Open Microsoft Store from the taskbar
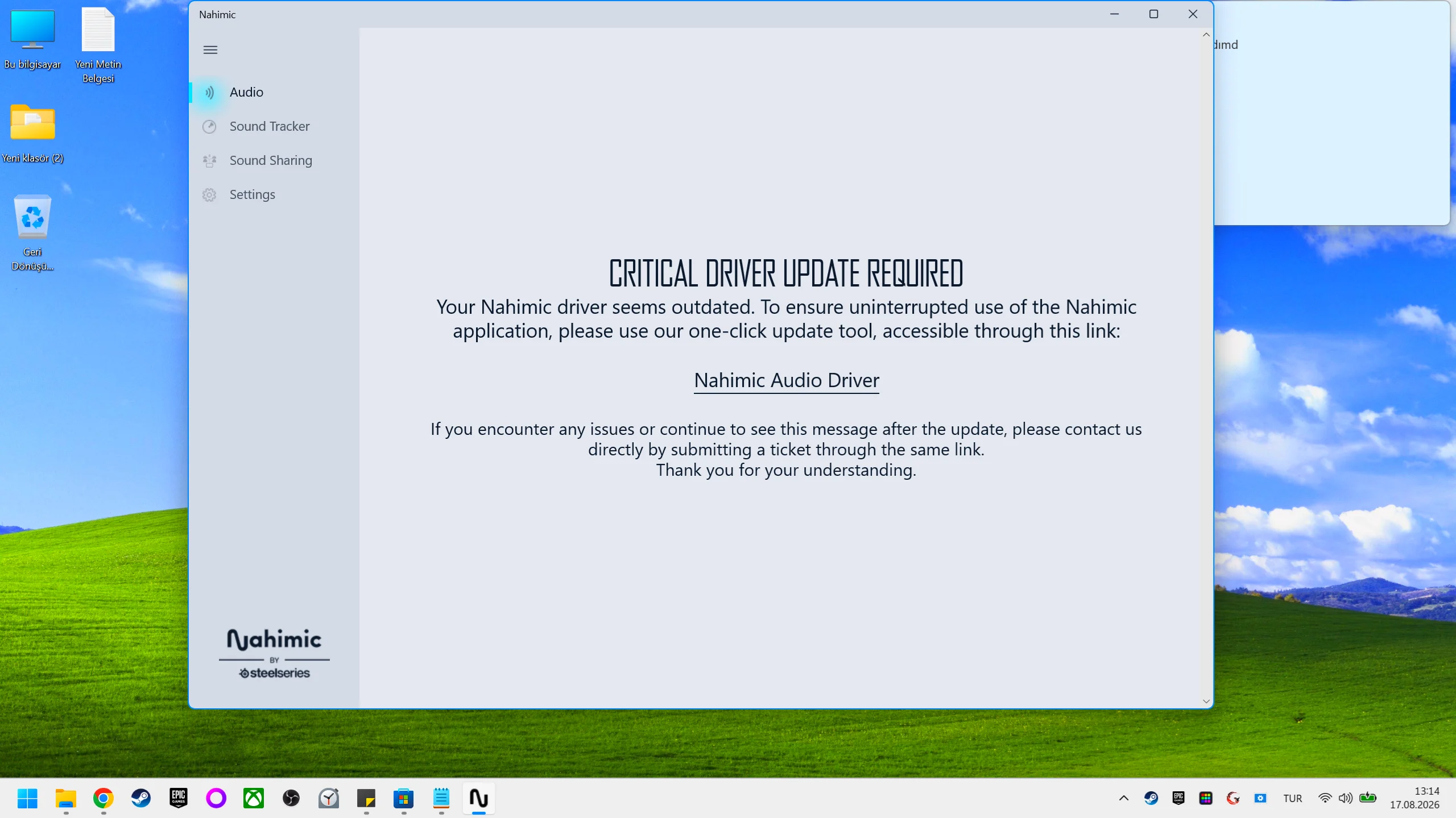 pyautogui.click(x=404, y=798)
